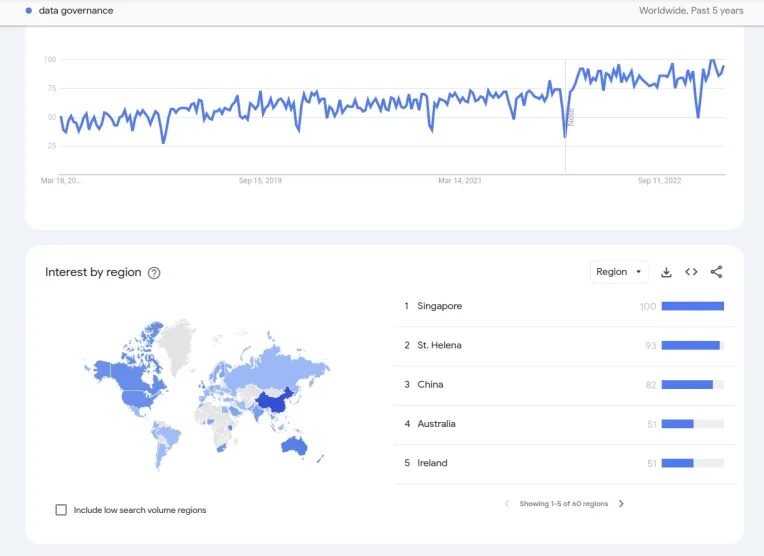This screenshot has width=764, height=556.
Task: Click the blue dot beside data governance
Action: (x=29, y=11)
